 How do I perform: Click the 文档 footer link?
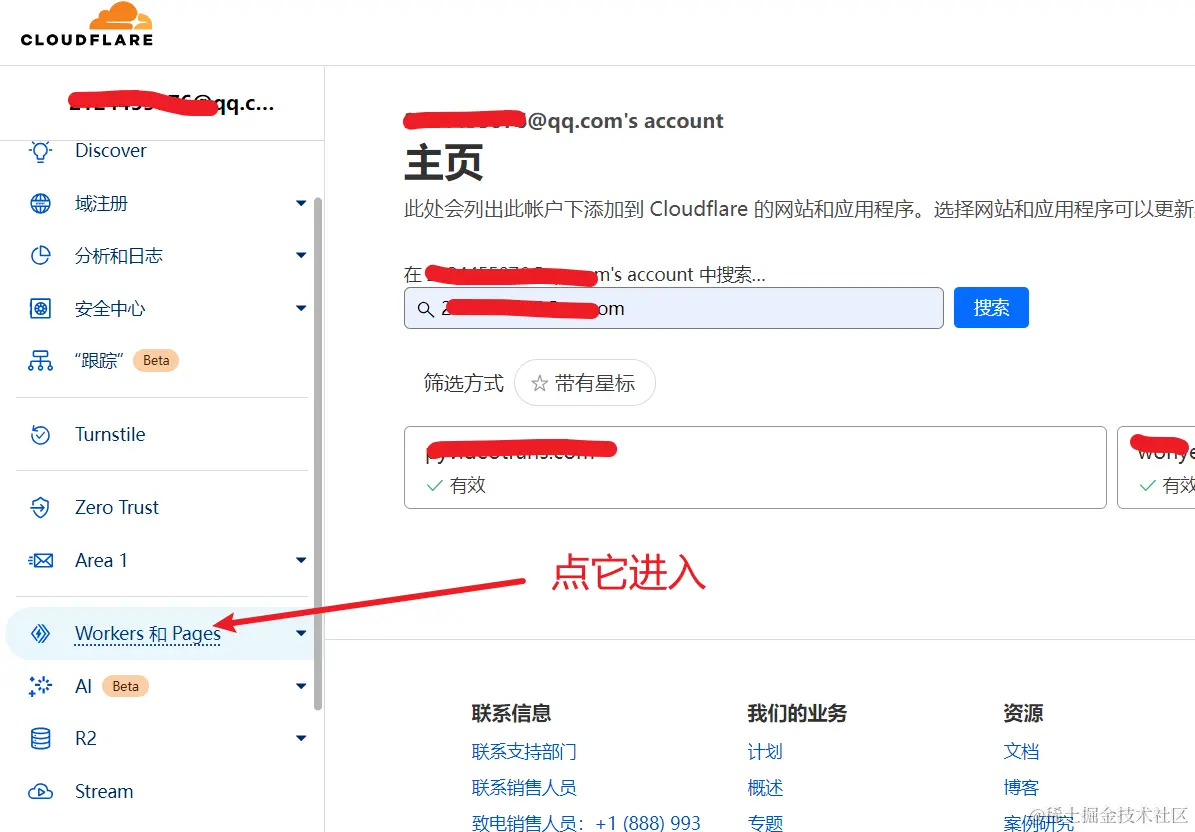click(1021, 751)
